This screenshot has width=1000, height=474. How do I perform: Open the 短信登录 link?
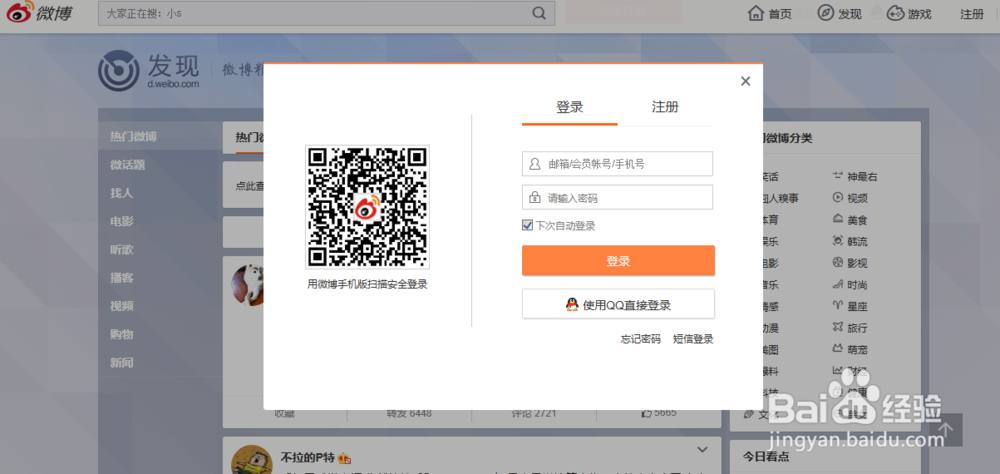coord(693,339)
